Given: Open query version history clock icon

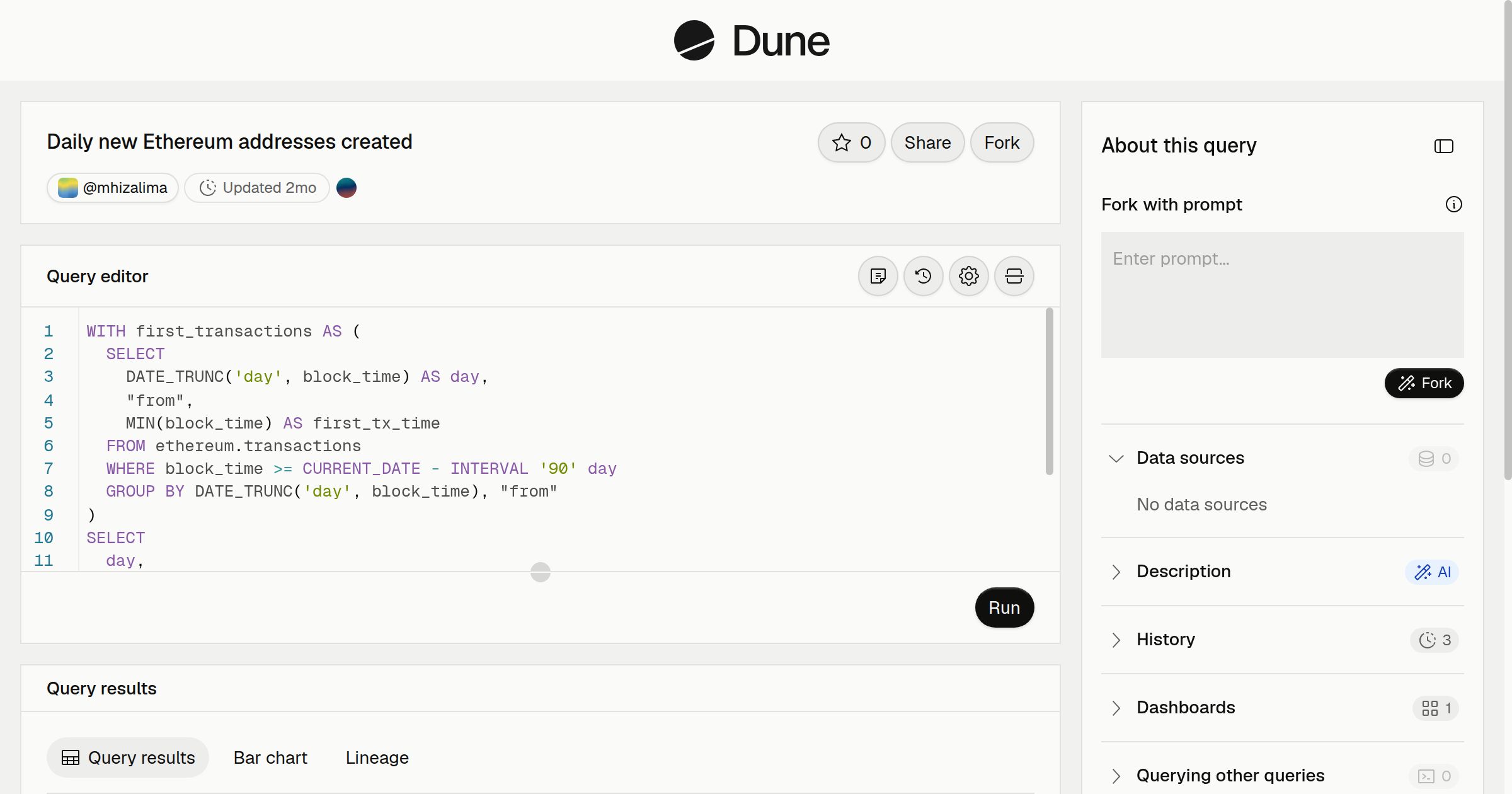Looking at the screenshot, I should (x=924, y=276).
